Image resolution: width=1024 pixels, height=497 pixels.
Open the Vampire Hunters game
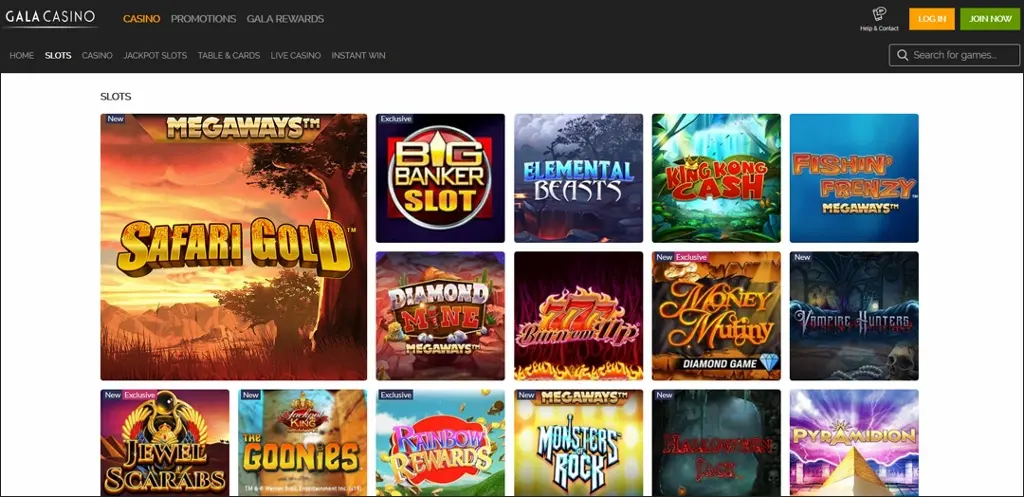coord(854,316)
